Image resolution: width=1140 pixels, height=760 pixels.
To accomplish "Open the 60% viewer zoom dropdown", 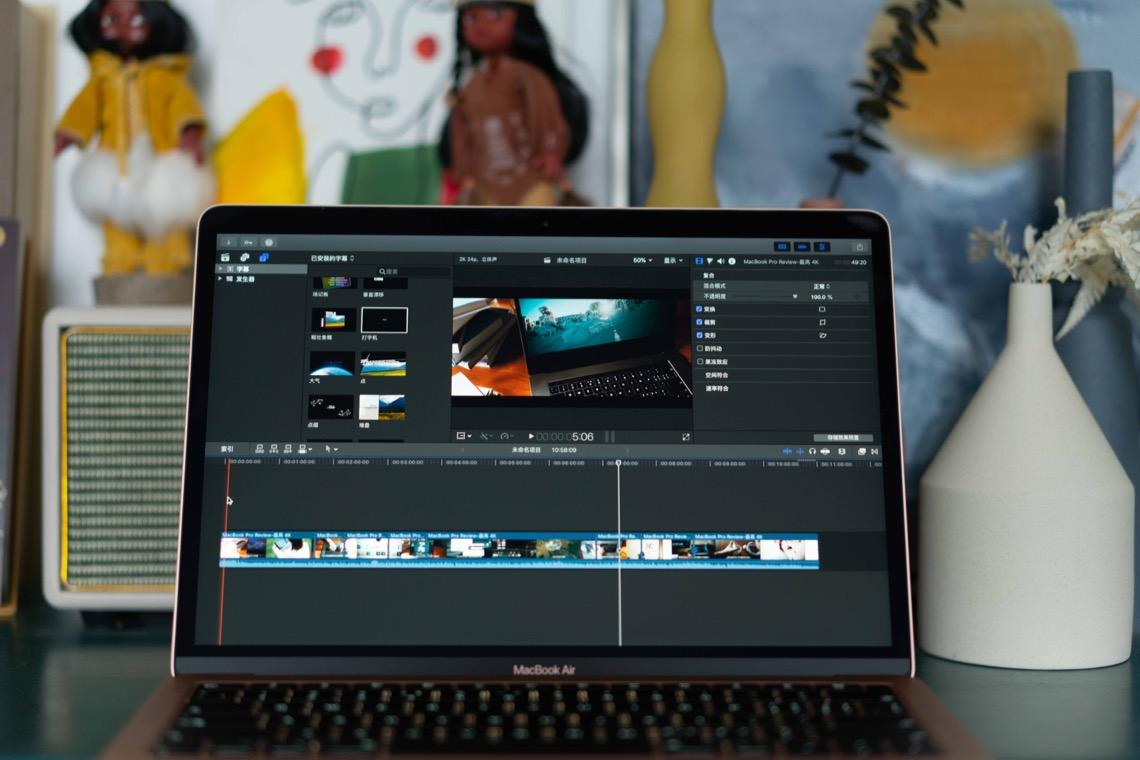I will [x=642, y=260].
